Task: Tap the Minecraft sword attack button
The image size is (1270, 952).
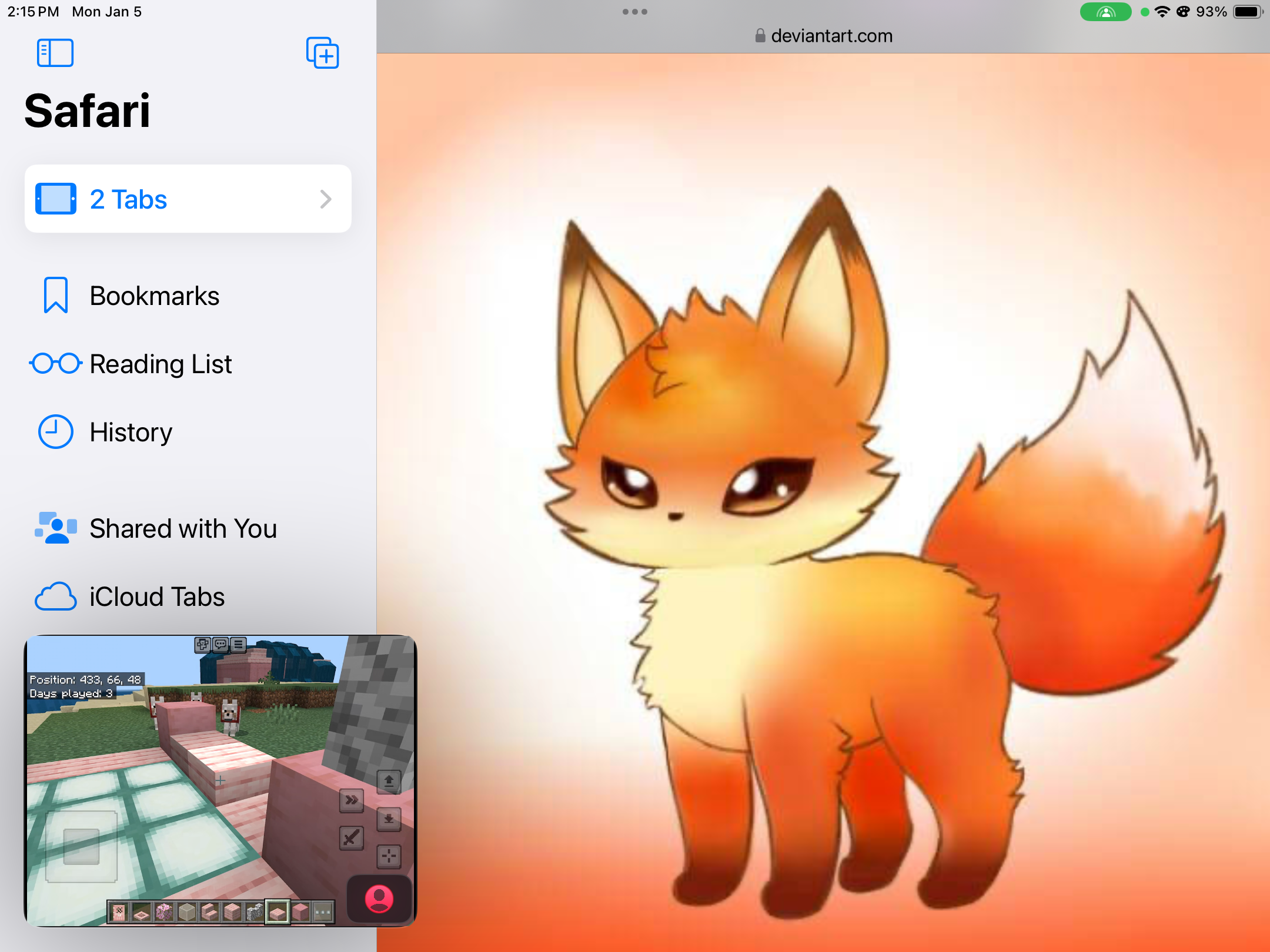Action: tap(351, 837)
